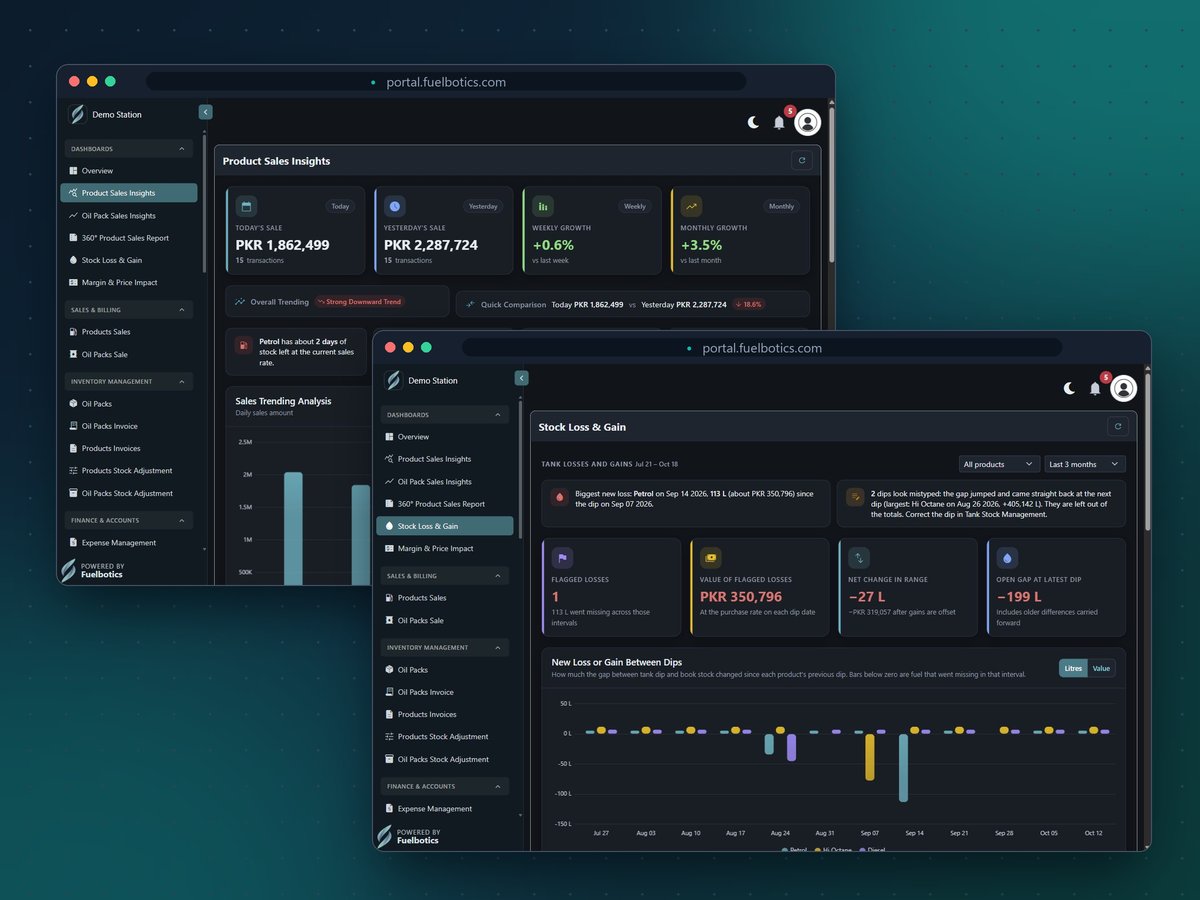This screenshot has height=900, width=1200.
Task: Open Oil Packs Sale in front window sidebar
Action: tap(444, 620)
